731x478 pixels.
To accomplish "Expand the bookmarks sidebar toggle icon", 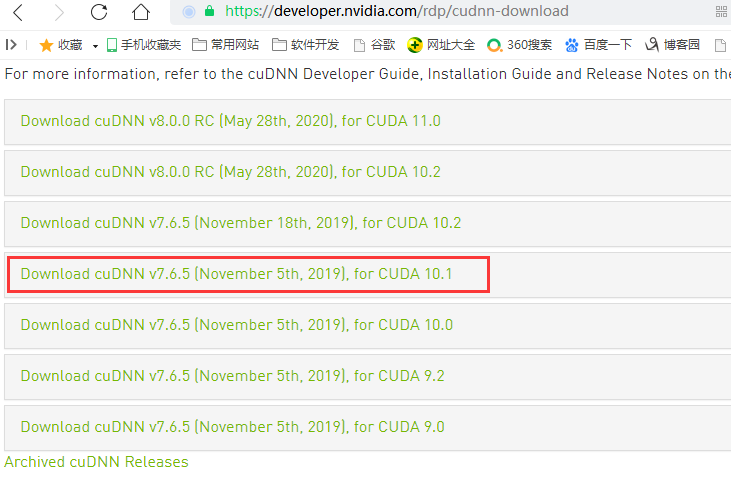I will (11, 45).
